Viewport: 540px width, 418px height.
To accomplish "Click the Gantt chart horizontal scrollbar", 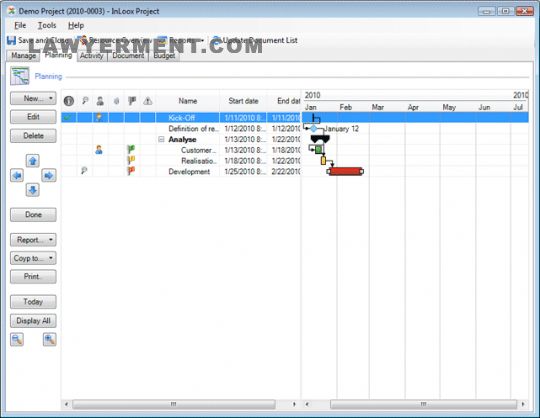I will pos(424,404).
